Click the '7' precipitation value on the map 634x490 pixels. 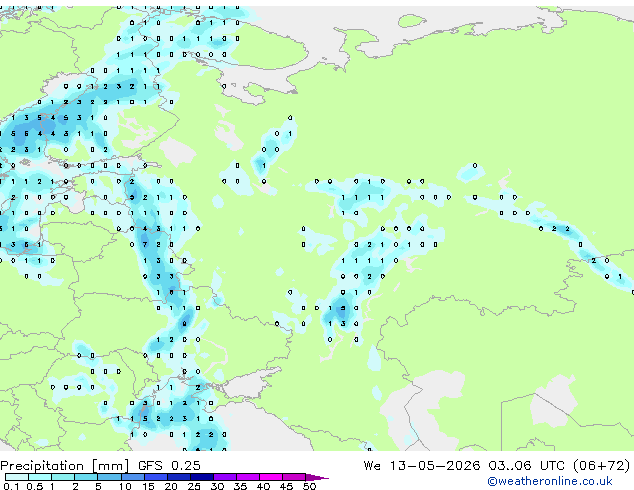tap(145, 245)
